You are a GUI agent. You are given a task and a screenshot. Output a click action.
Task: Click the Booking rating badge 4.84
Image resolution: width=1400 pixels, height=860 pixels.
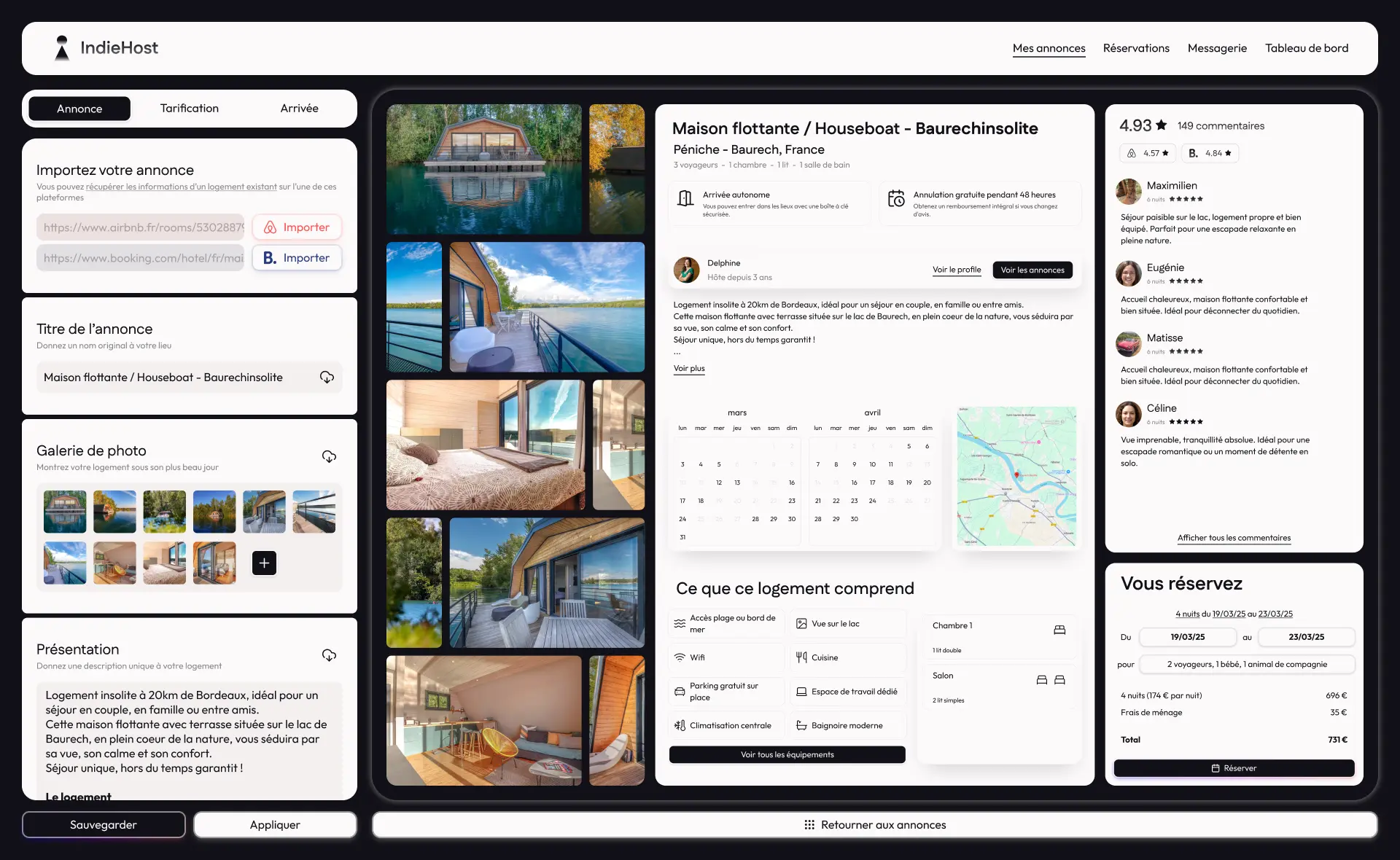(1210, 153)
